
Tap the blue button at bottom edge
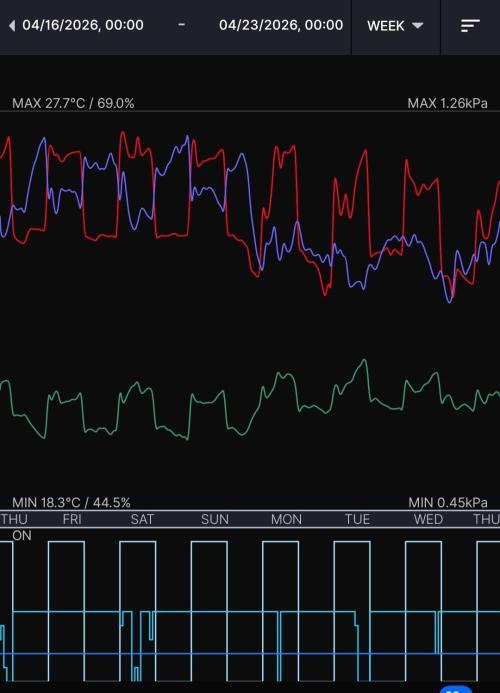click(456, 689)
